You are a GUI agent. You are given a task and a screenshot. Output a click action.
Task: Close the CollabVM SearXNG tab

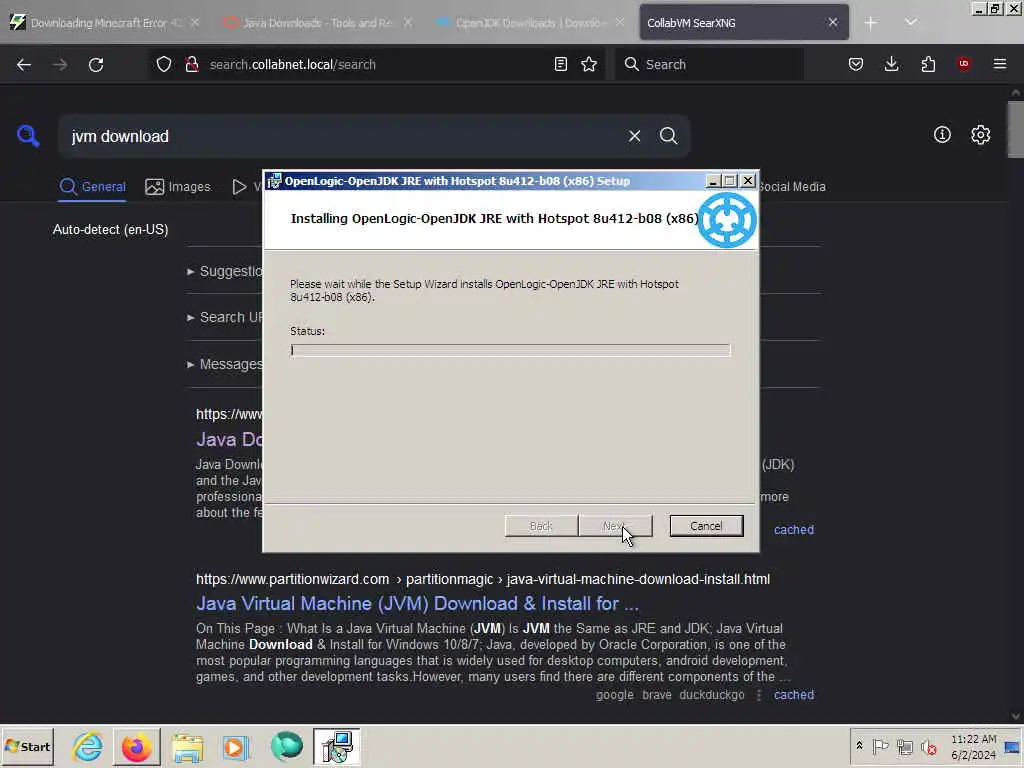(833, 23)
